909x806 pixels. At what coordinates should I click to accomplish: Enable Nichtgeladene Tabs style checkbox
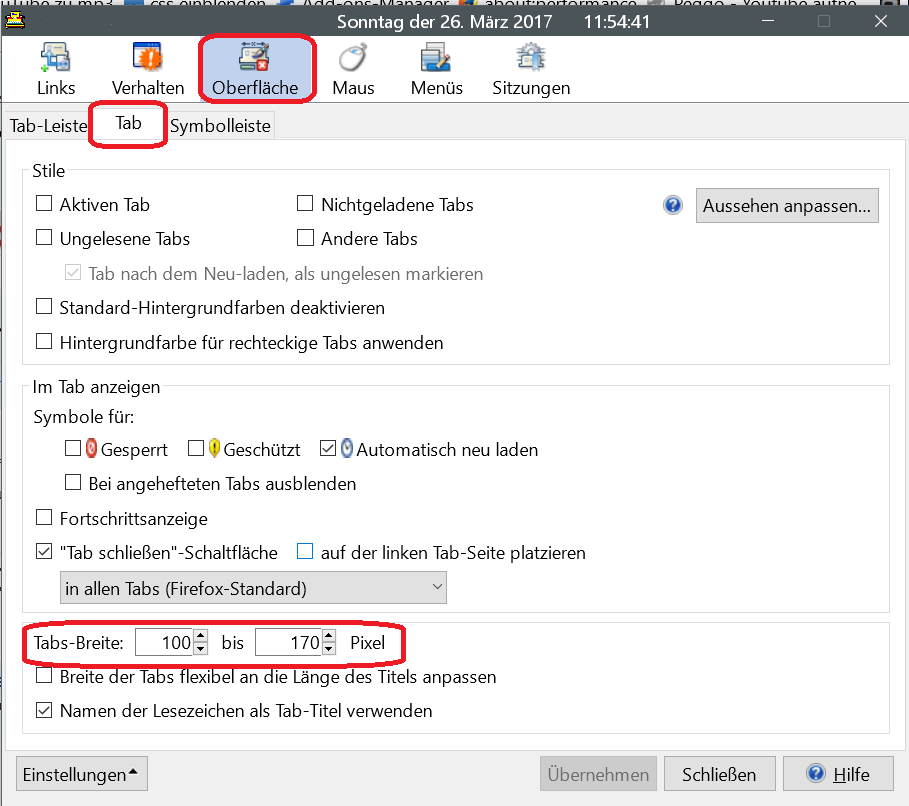(305, 204)
